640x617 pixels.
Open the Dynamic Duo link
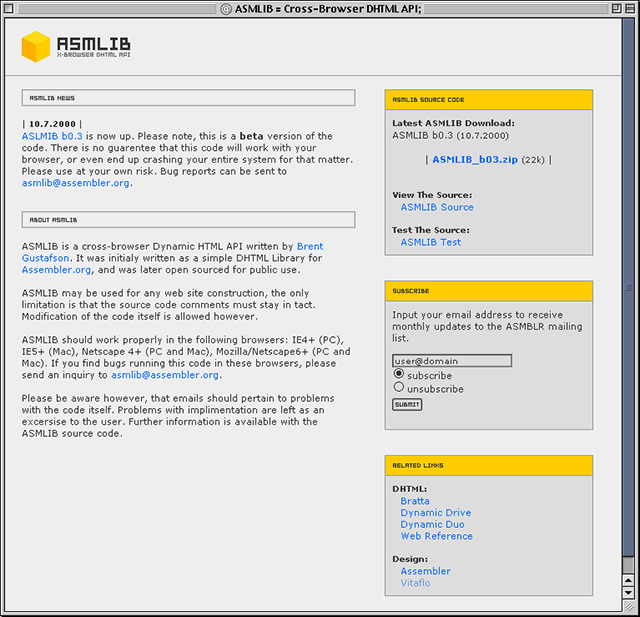pyautogui.click(x=432, y=525)
